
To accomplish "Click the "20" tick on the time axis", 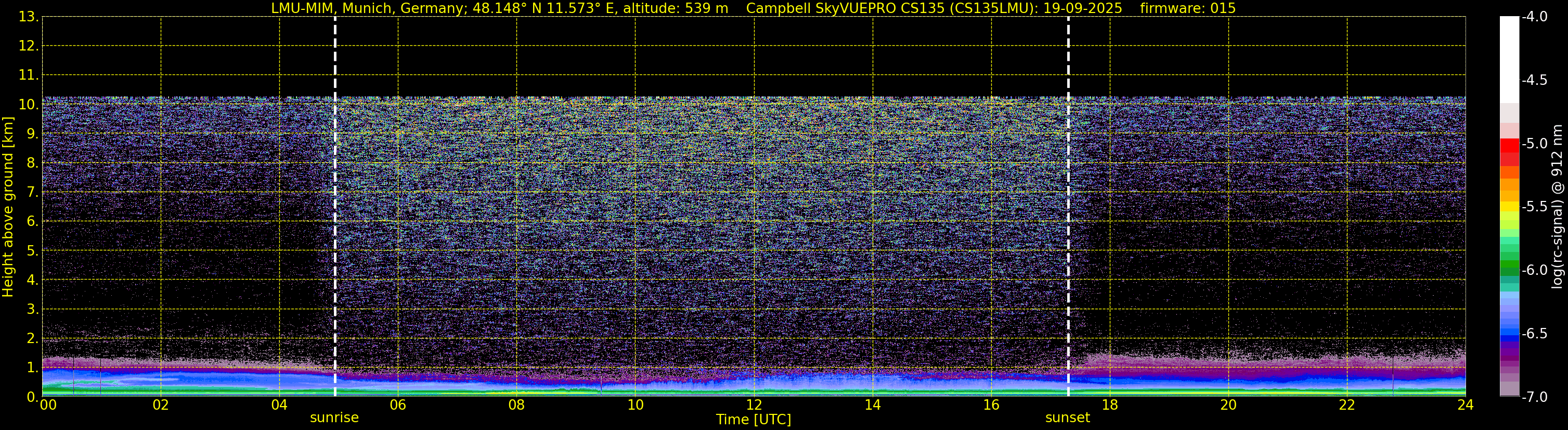I will [x=1228, y=405].
